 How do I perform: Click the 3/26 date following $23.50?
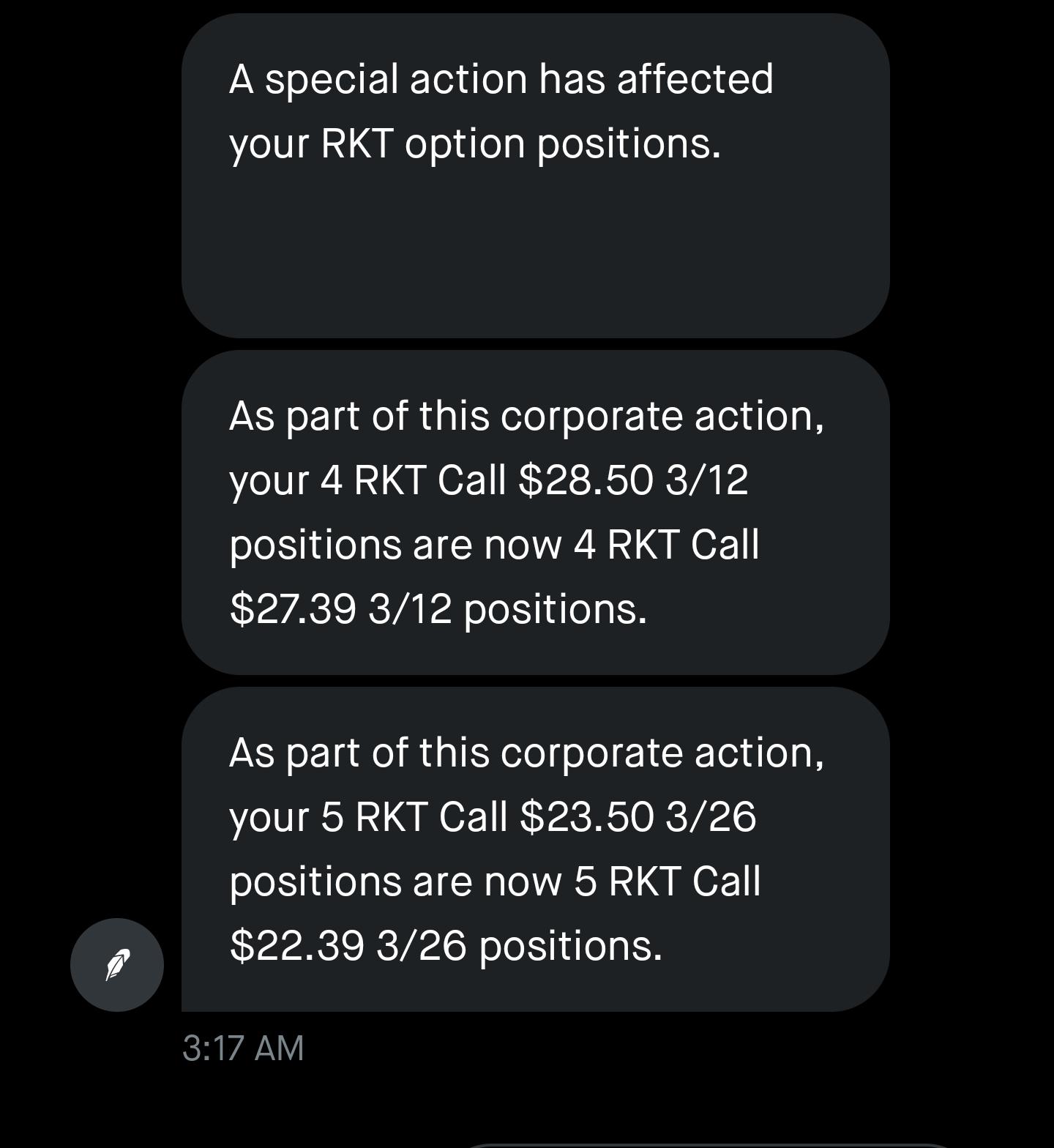711,817
